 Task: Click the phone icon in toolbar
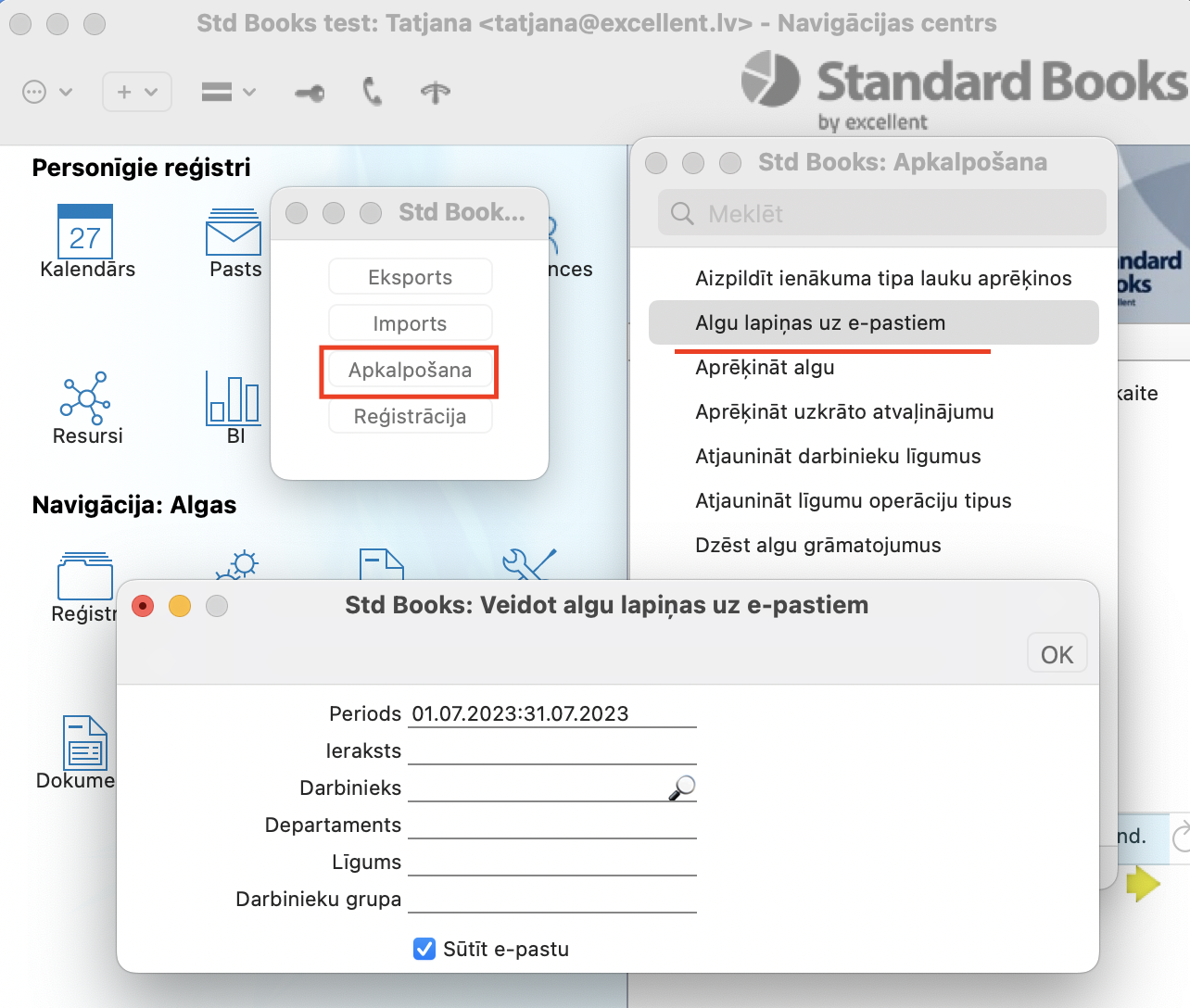[x=373, y=92]
